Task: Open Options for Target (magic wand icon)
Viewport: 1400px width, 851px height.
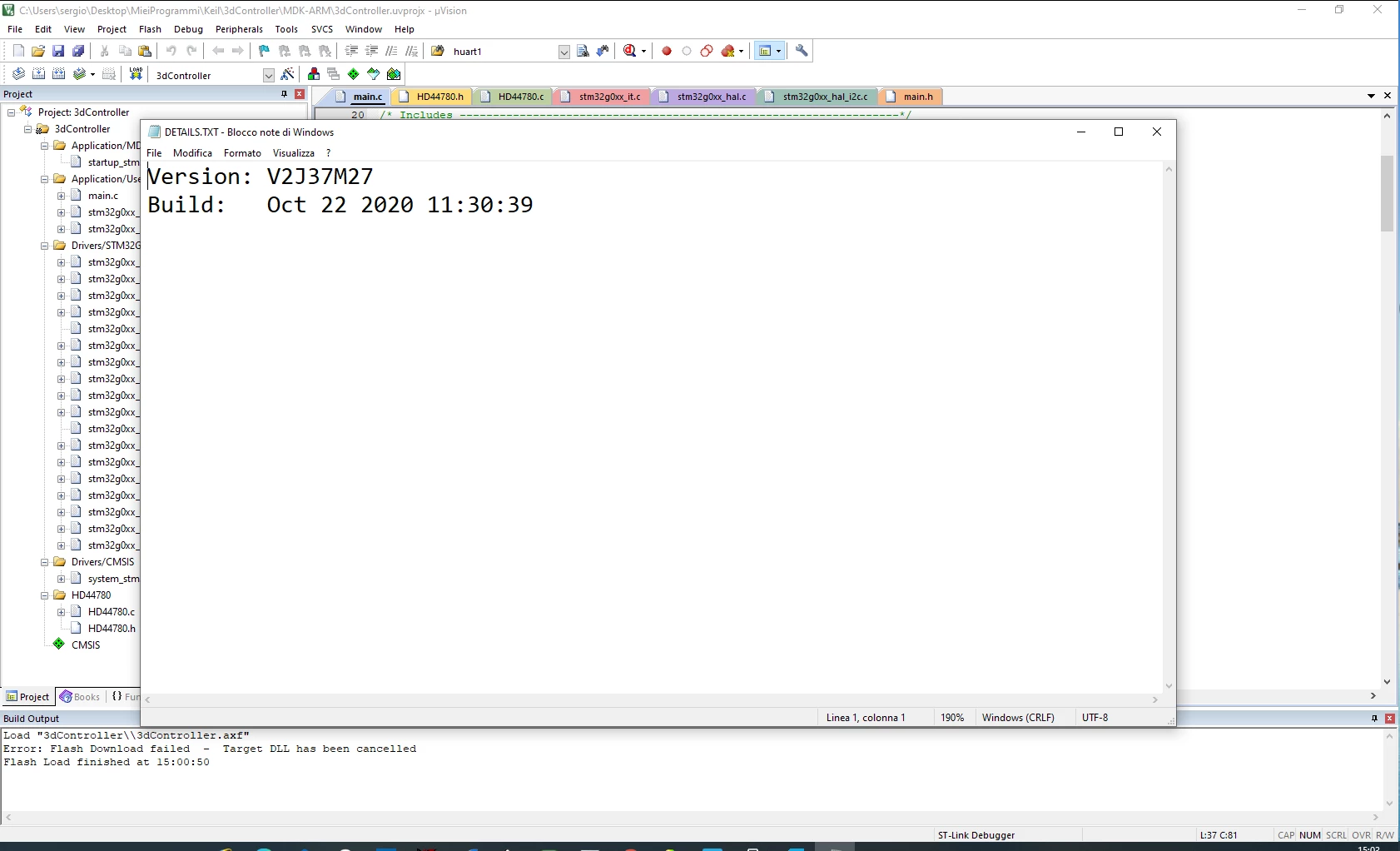Action: tap(288, 74)
